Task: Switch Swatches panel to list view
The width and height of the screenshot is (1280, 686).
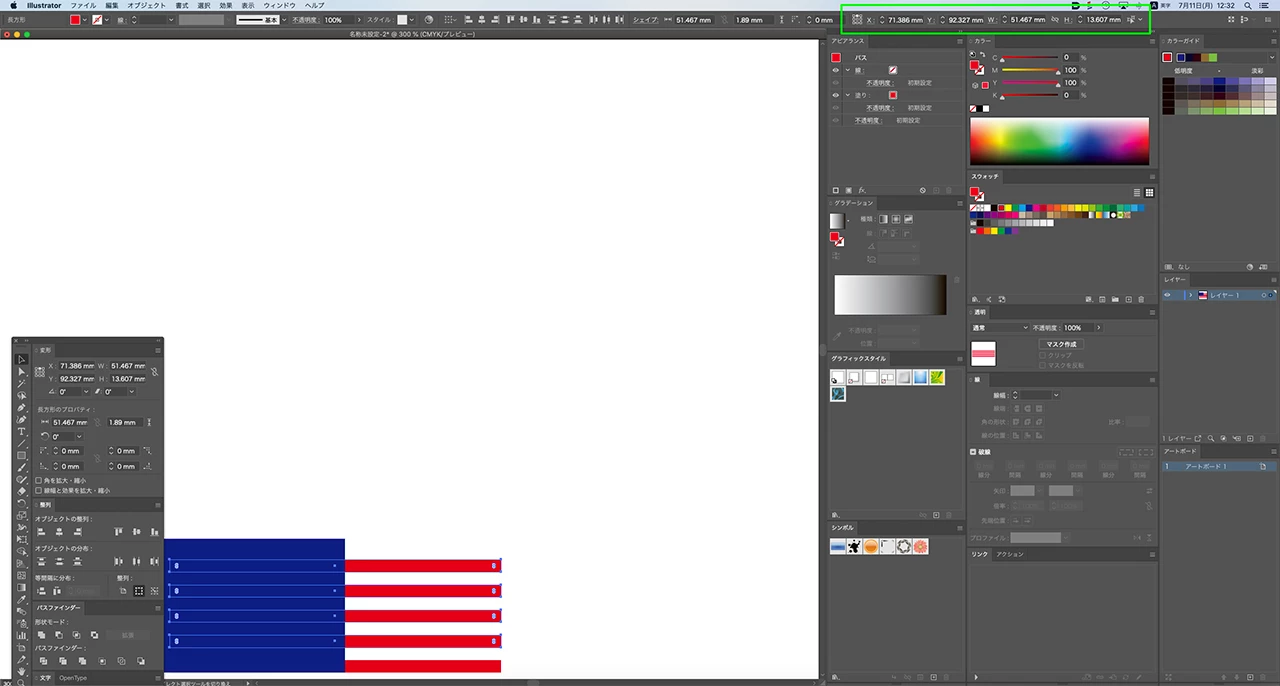Action: [1136, 192]
